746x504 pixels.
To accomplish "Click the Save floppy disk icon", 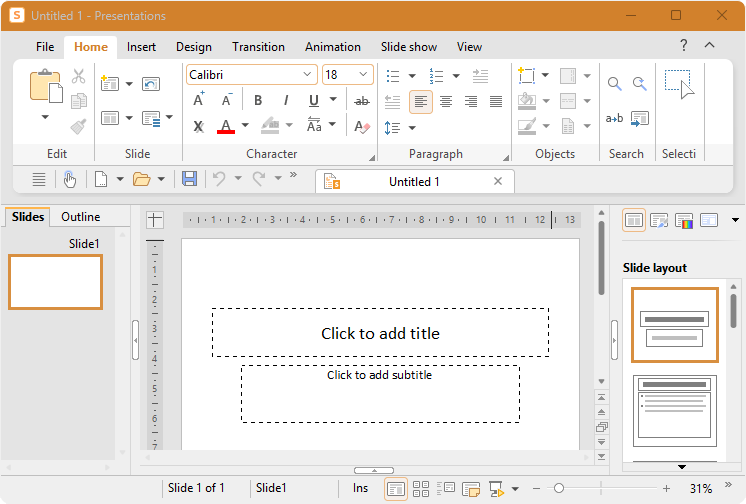I will tap(189, 179).
